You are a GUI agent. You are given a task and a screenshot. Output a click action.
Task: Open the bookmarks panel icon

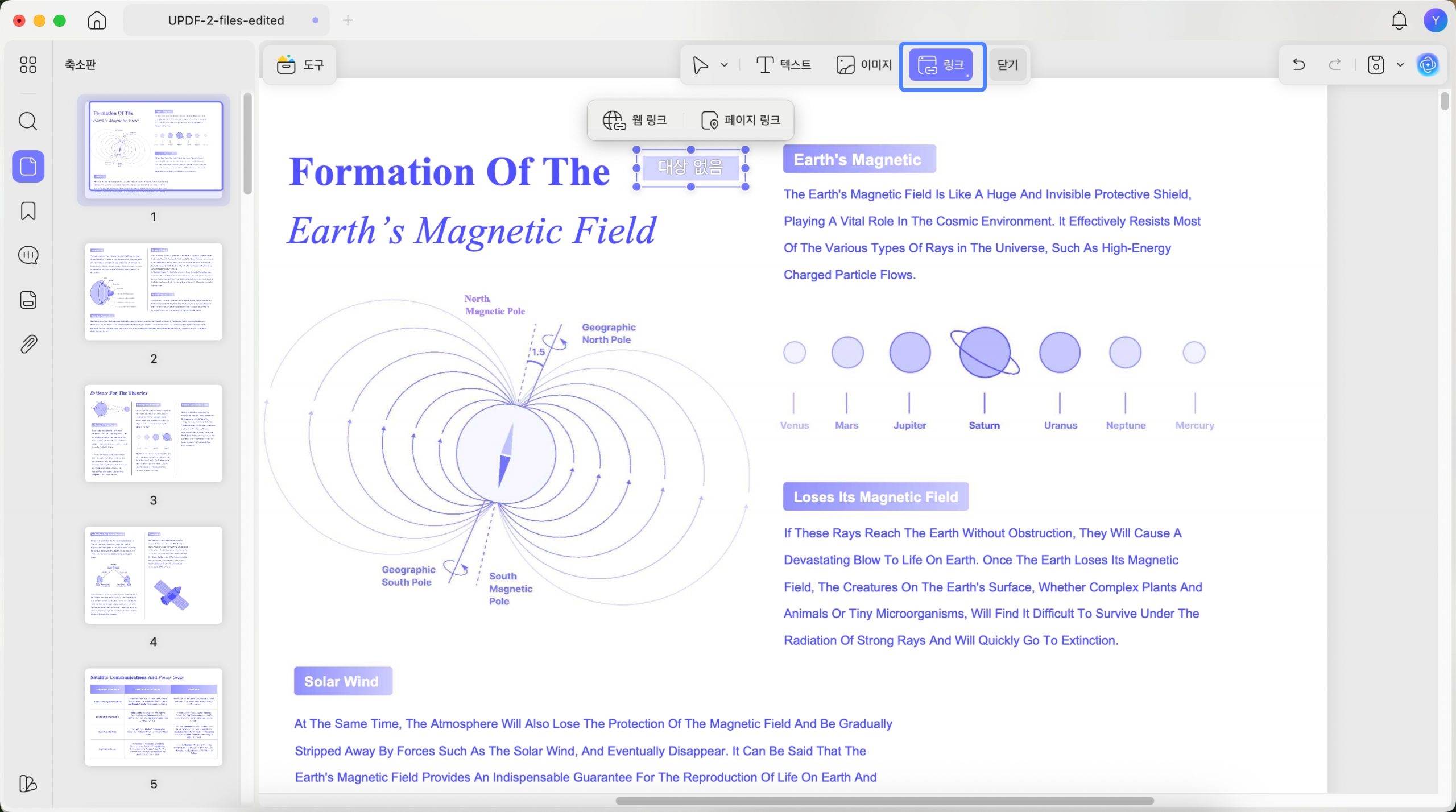28,211
